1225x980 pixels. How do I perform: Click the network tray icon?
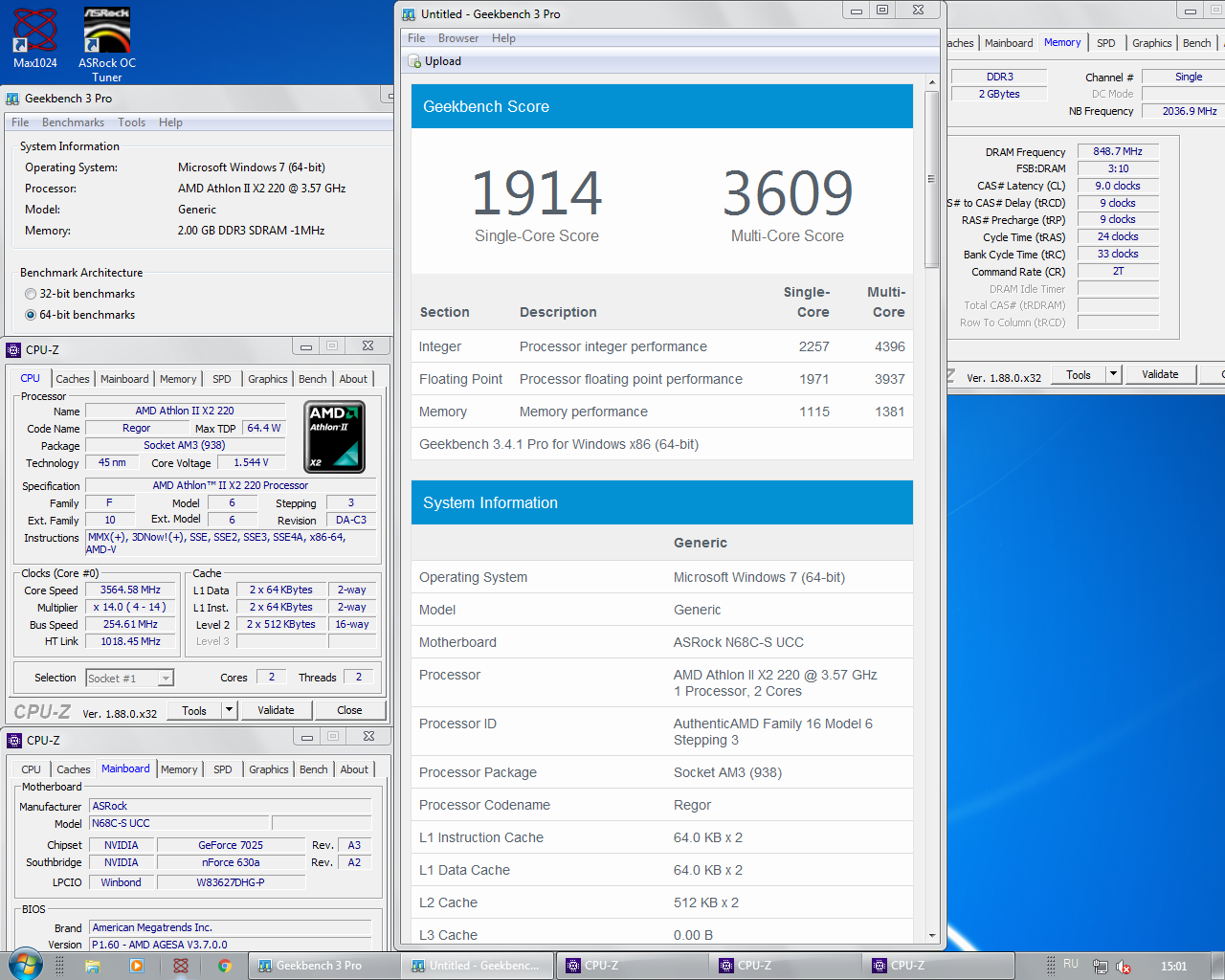click(1101, 967)
